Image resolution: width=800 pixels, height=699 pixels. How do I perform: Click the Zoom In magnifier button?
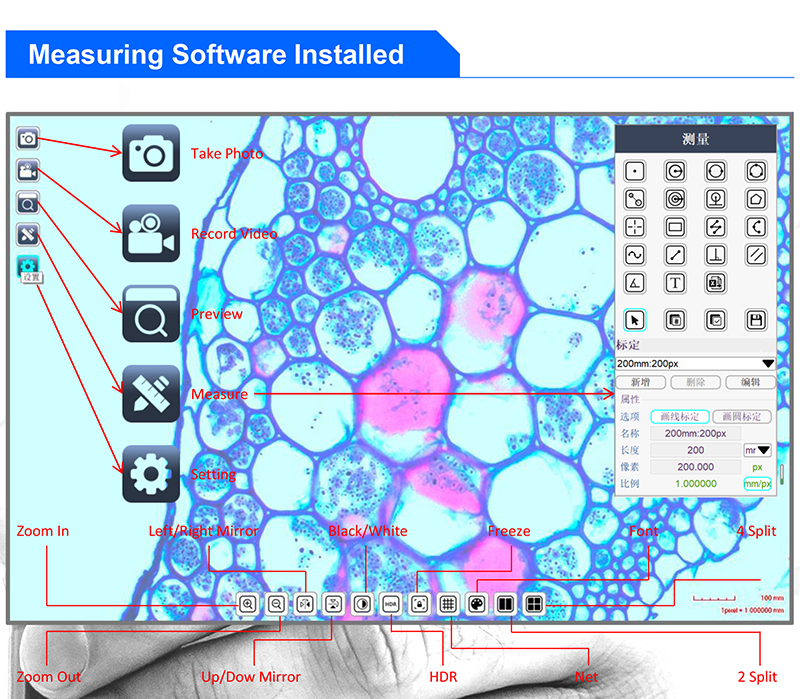(247, 604)
